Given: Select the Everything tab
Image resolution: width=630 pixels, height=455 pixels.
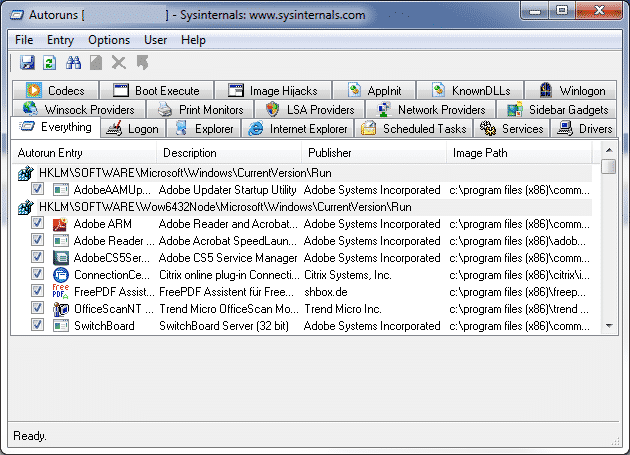Looking at the screenshot, I should tap(55, 127).
